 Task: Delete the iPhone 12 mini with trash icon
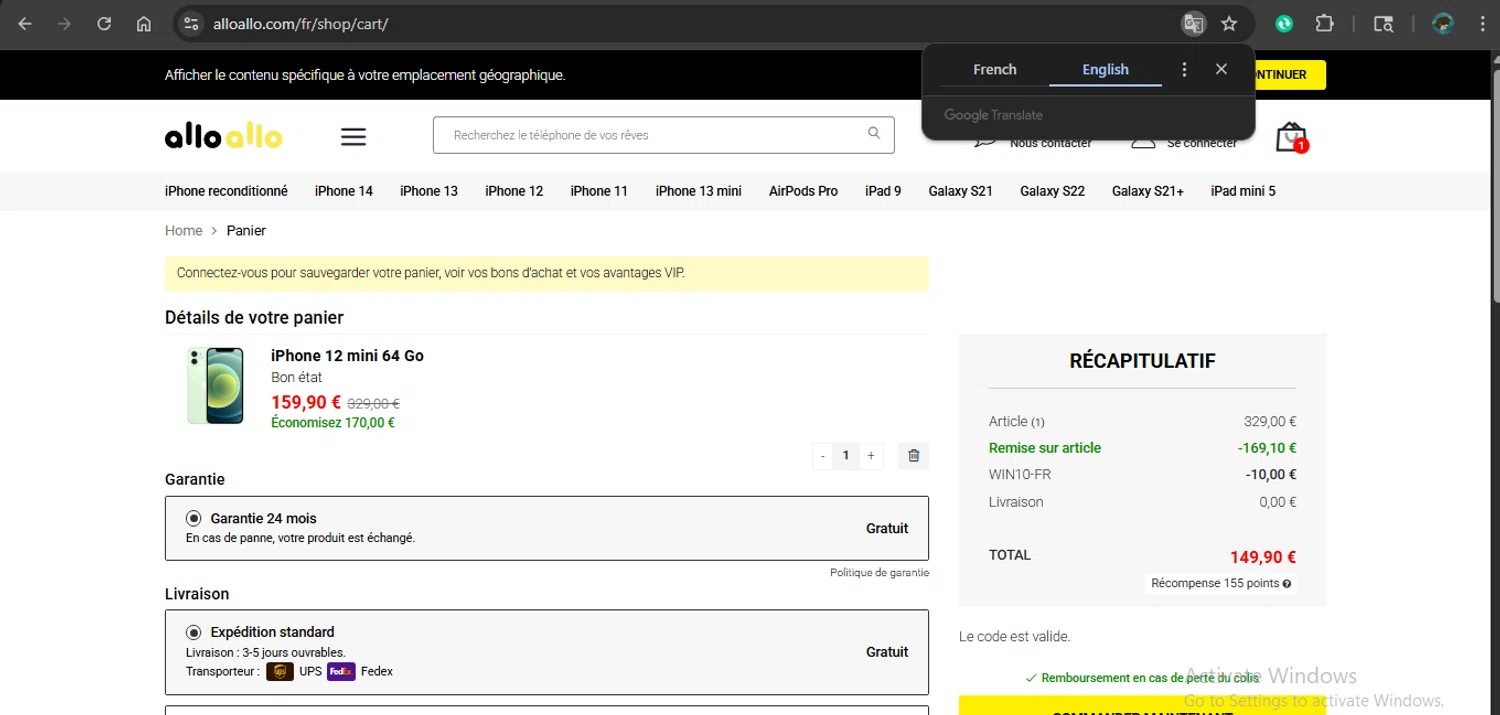coord(913,455)
